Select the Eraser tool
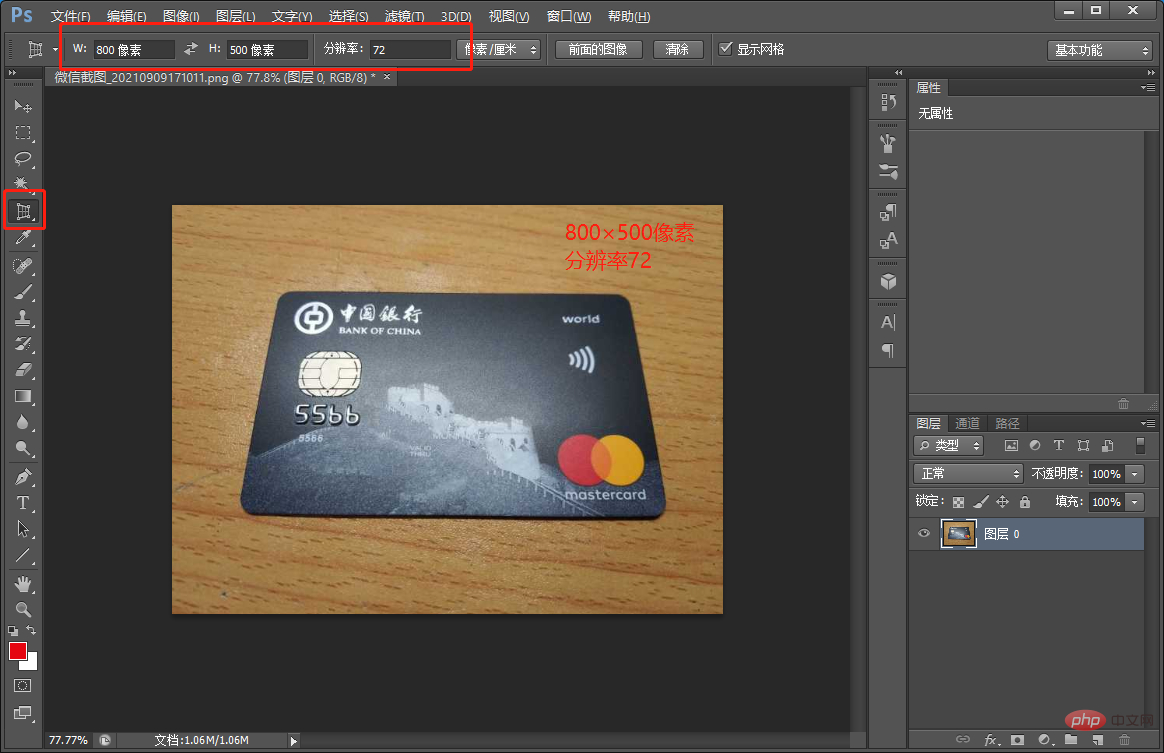 click(x=23, y=370)
